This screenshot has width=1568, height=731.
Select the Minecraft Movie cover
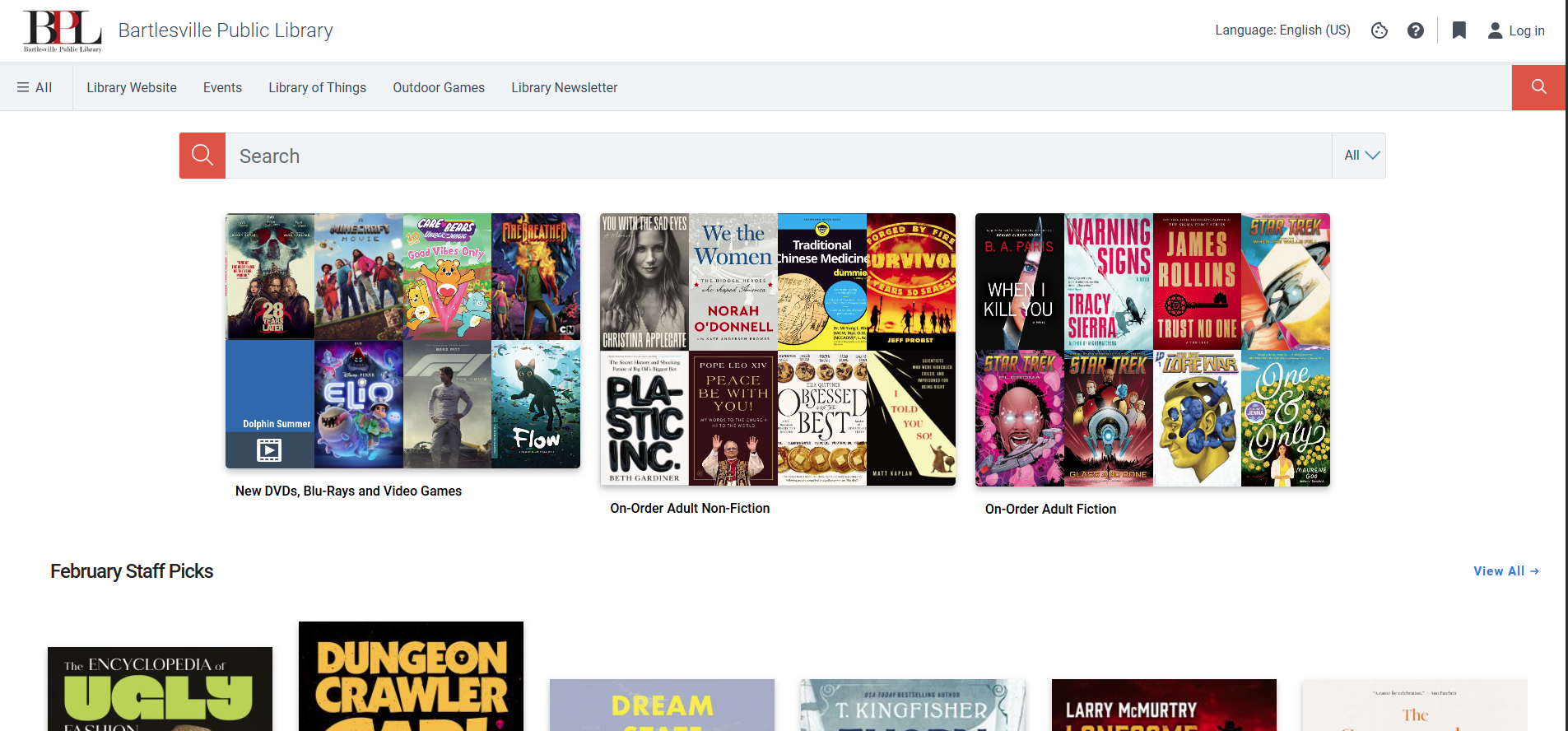(359, 277)
